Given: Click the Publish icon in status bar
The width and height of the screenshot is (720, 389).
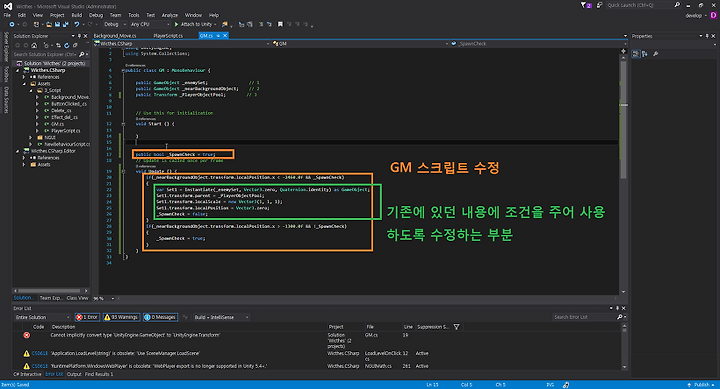Looking at the screenshot, I should click(x=689, y=385).
